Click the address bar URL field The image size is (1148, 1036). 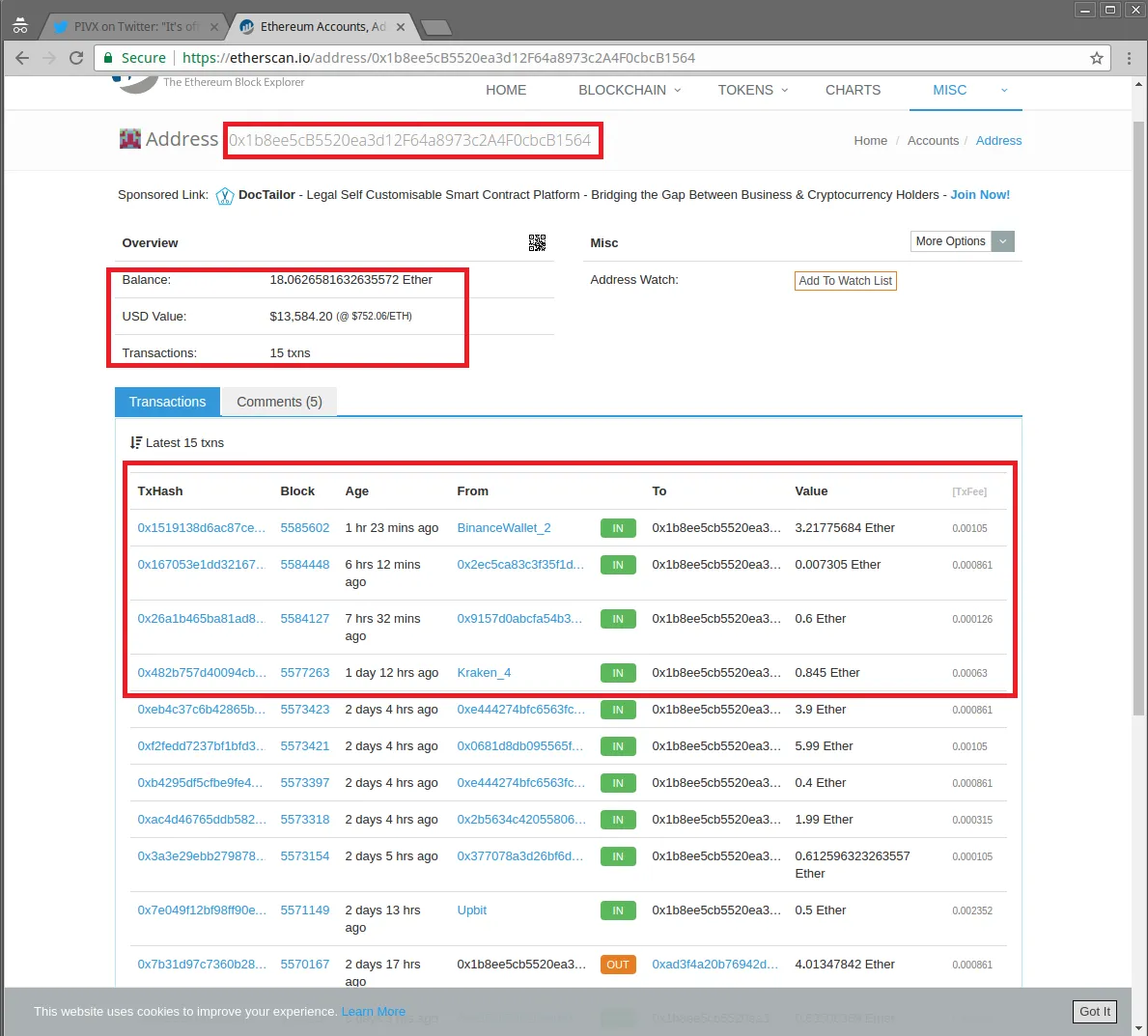(601, 58)
